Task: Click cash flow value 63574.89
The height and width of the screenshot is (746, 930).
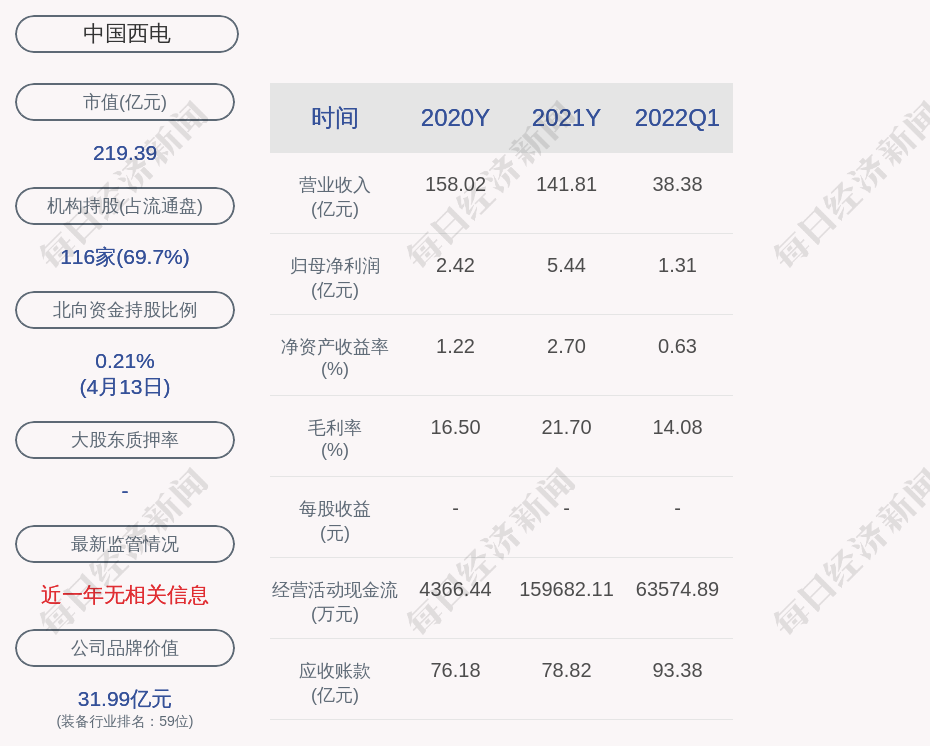Action: click(x=677, y=589)
